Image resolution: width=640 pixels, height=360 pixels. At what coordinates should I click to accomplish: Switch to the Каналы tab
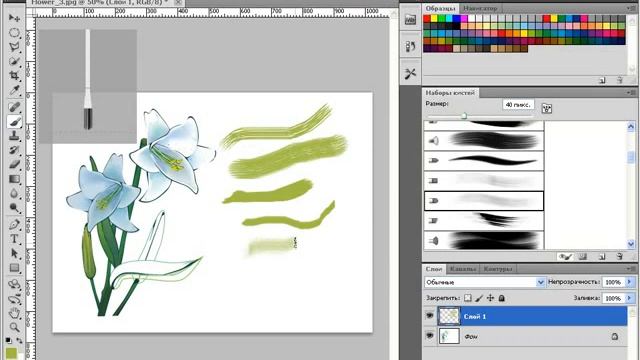[463, 269]
